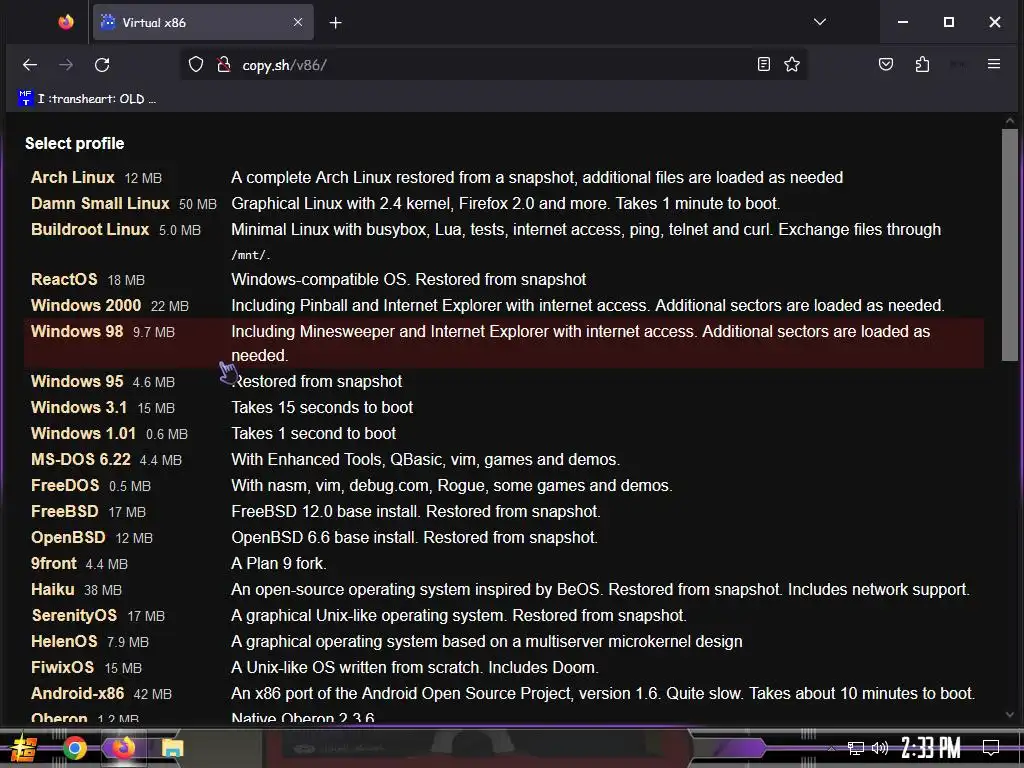Click 'Takes 1 second to boot' description
1024x768 pixels.
tap(313, 434)
